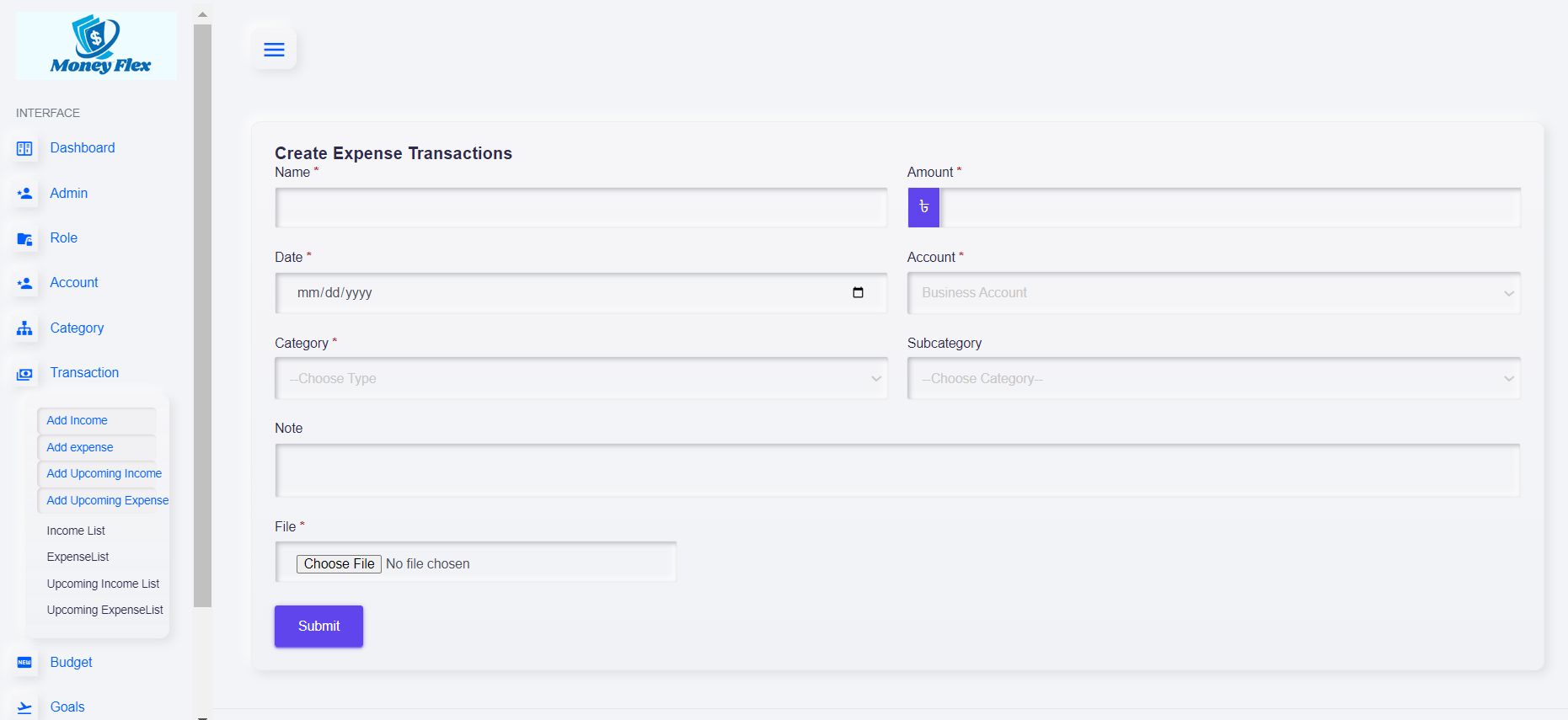1568x720 pixels.
Task: Open the date picker calendar icon
Action: [x=858, y=293]
